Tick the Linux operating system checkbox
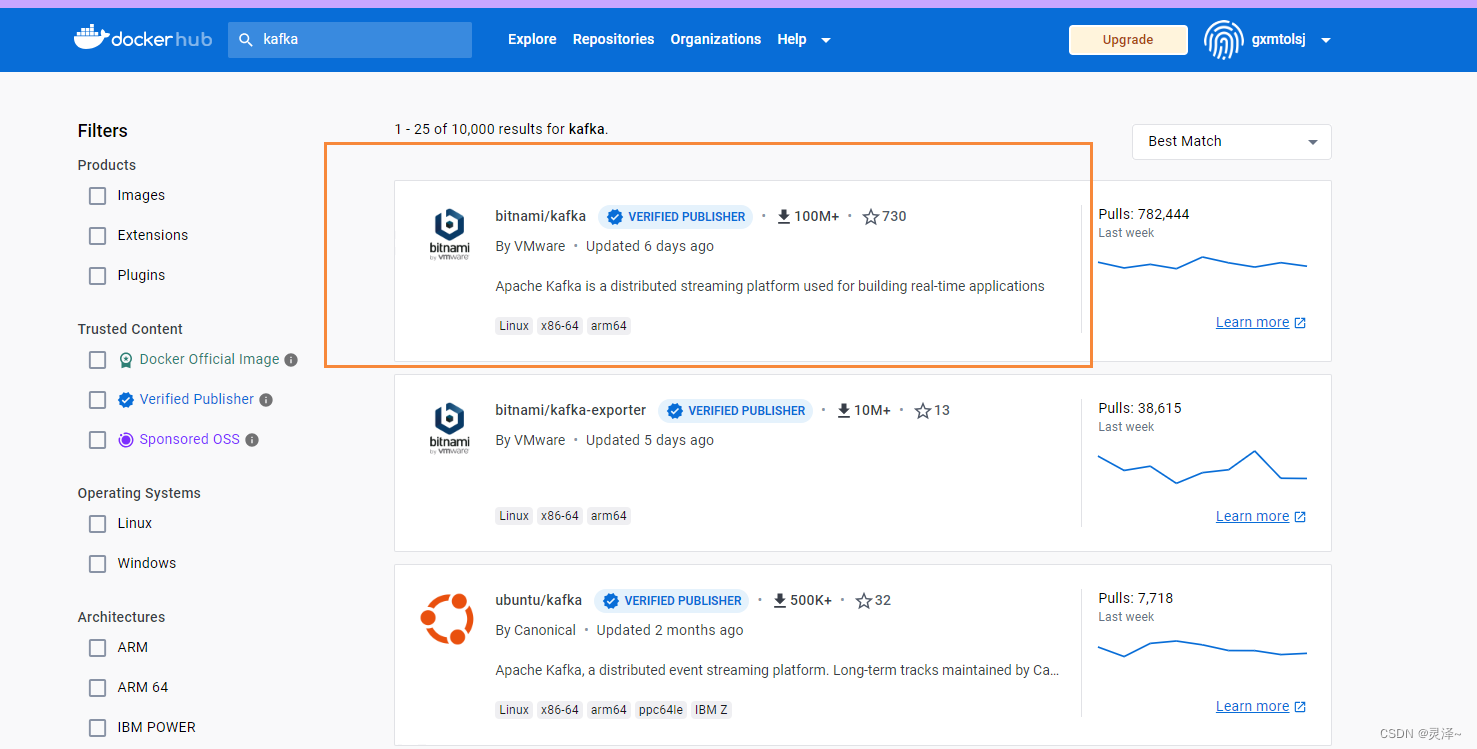 (97, 524)
